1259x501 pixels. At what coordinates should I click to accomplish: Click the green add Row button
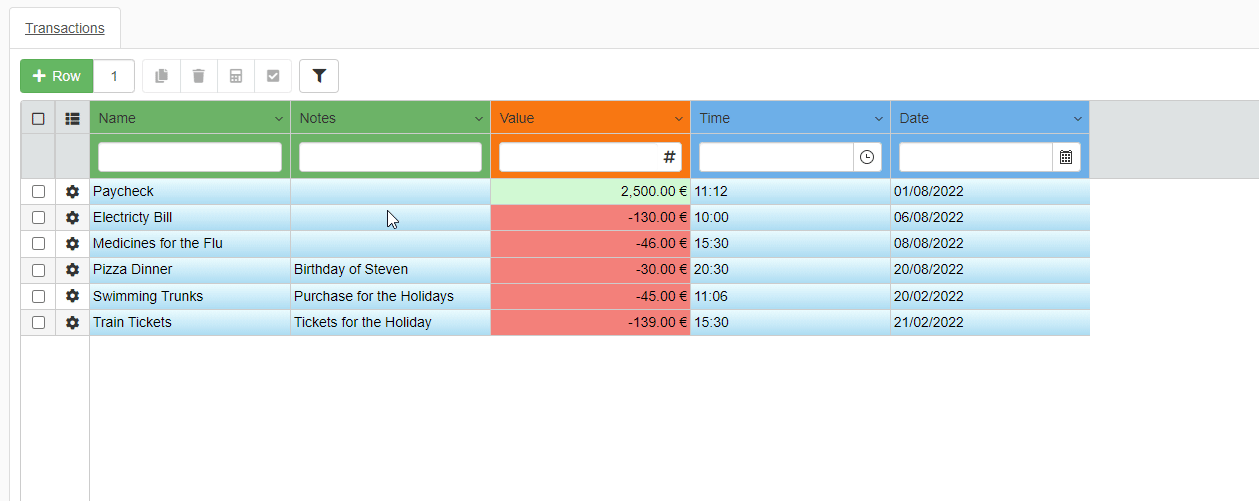click(x=57, y=76)
